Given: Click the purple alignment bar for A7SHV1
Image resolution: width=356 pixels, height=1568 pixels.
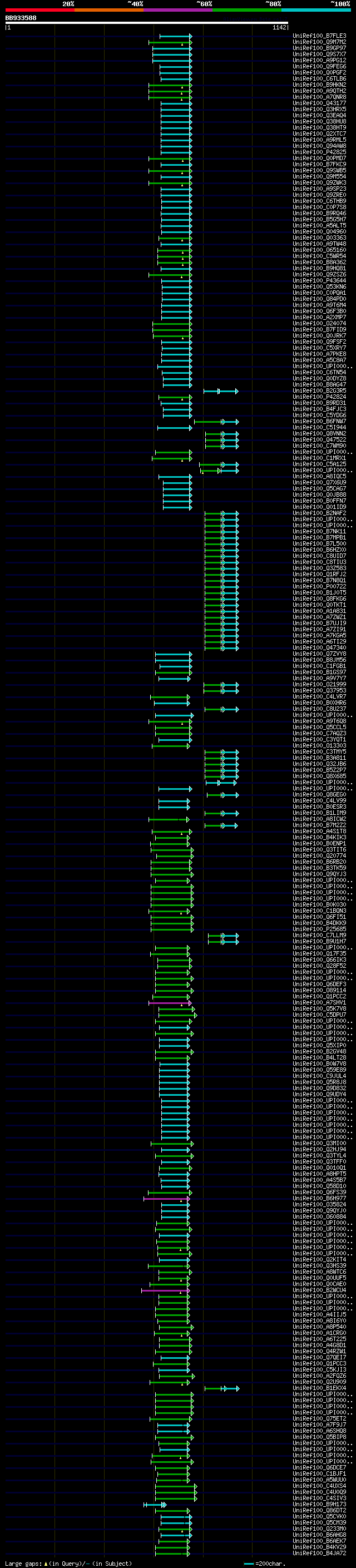Looking at the screenshot, I should coord(170,1003).
